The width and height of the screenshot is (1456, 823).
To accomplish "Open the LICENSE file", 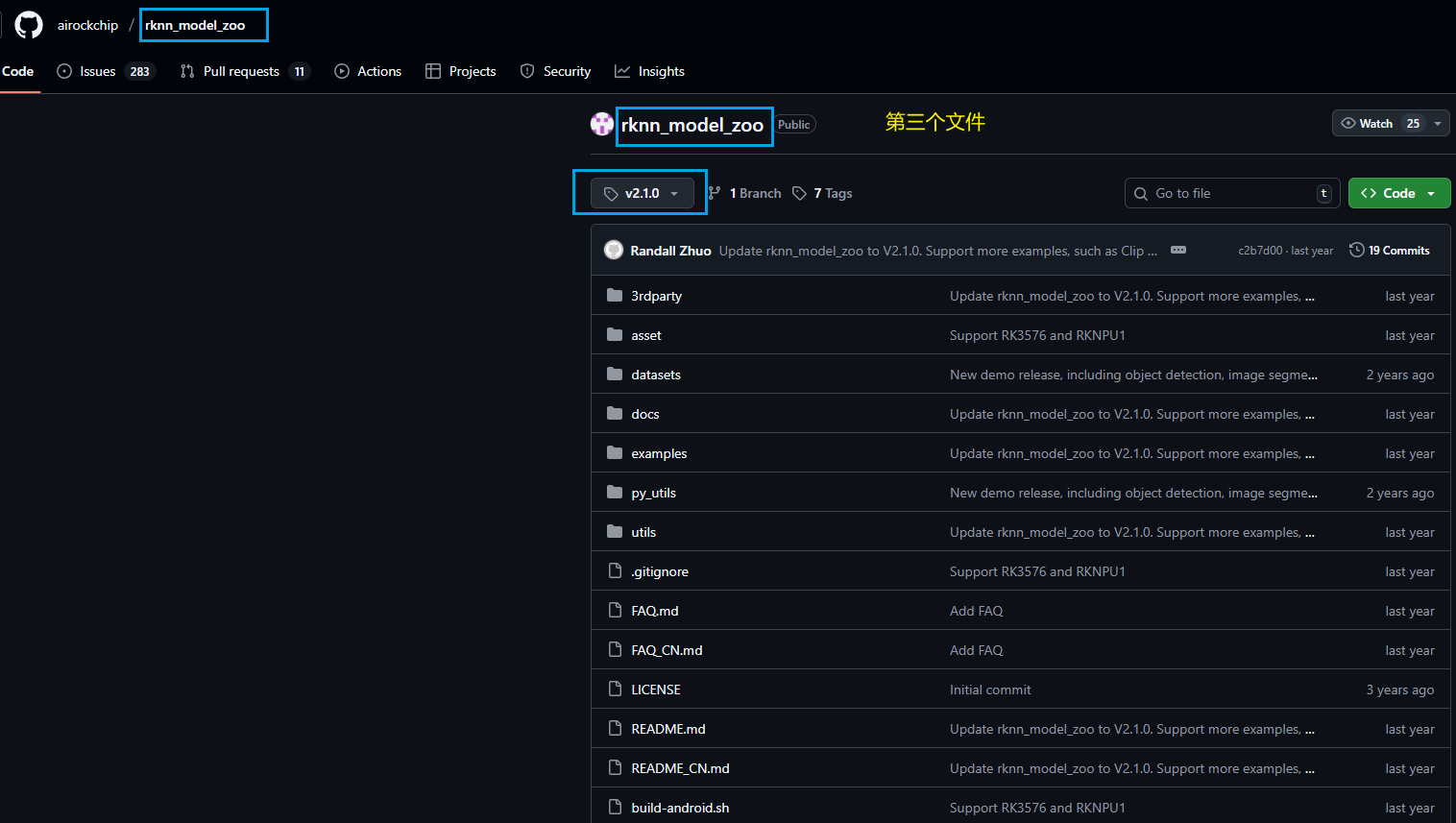I will point(656,690).
